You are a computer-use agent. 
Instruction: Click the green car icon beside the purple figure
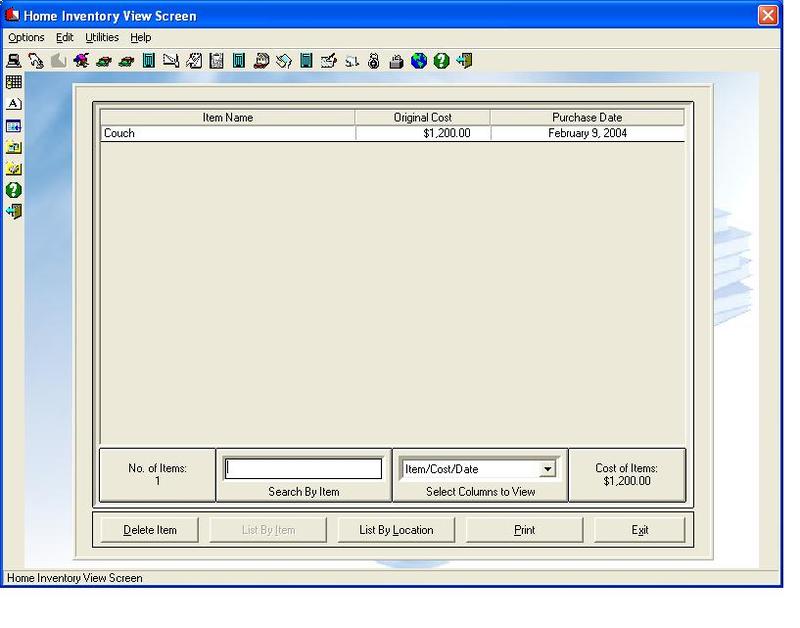tap(104, 61)
